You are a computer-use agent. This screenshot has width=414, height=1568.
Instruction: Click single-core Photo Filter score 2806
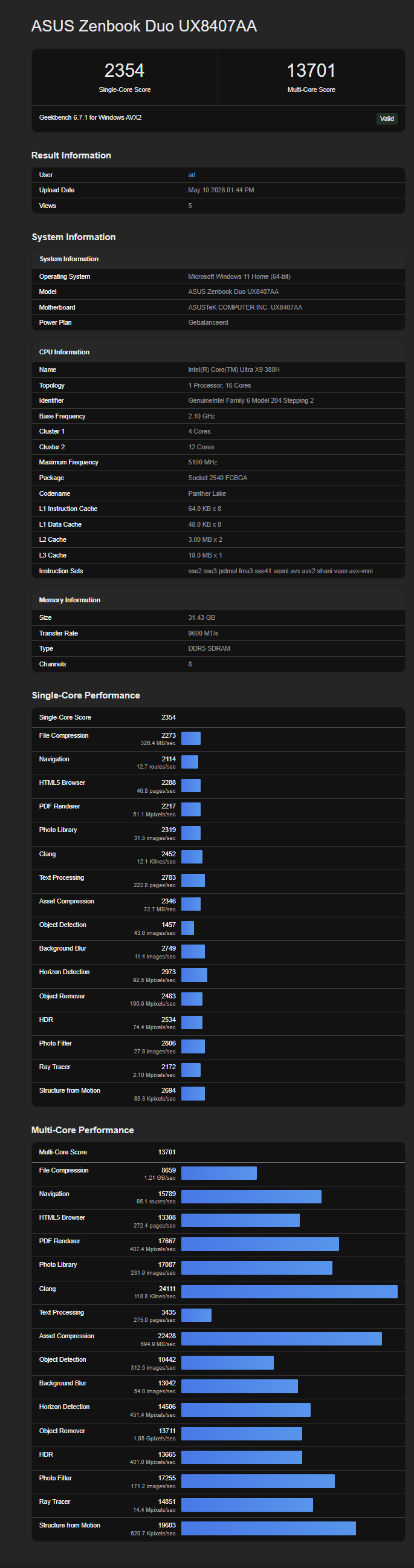pos(169,1043)
